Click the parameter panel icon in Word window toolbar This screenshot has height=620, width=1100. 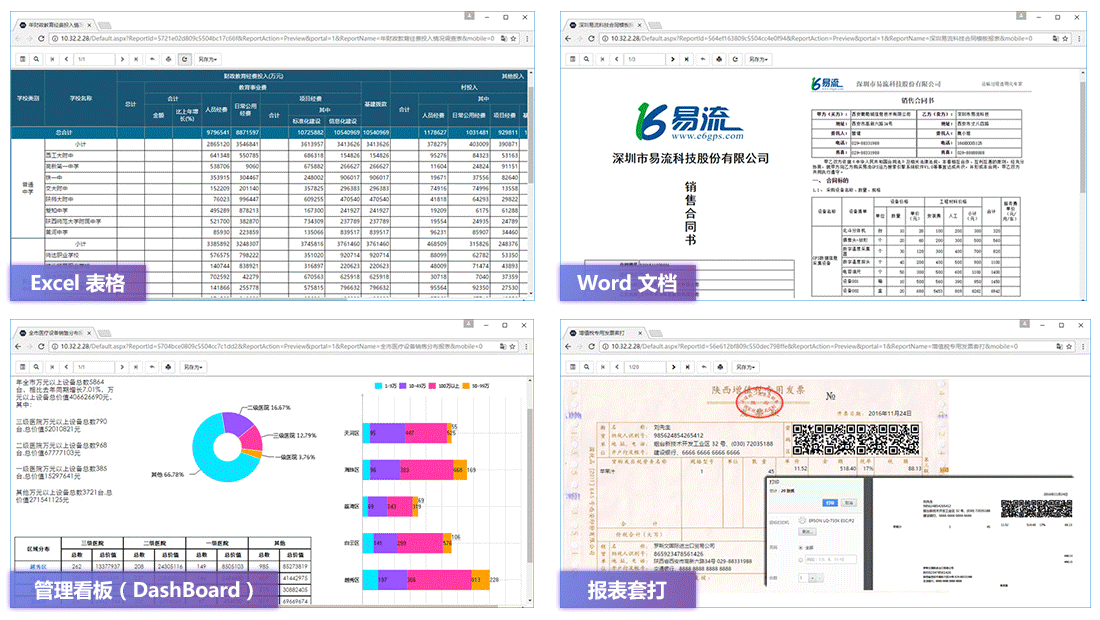(x=572, y=60)
